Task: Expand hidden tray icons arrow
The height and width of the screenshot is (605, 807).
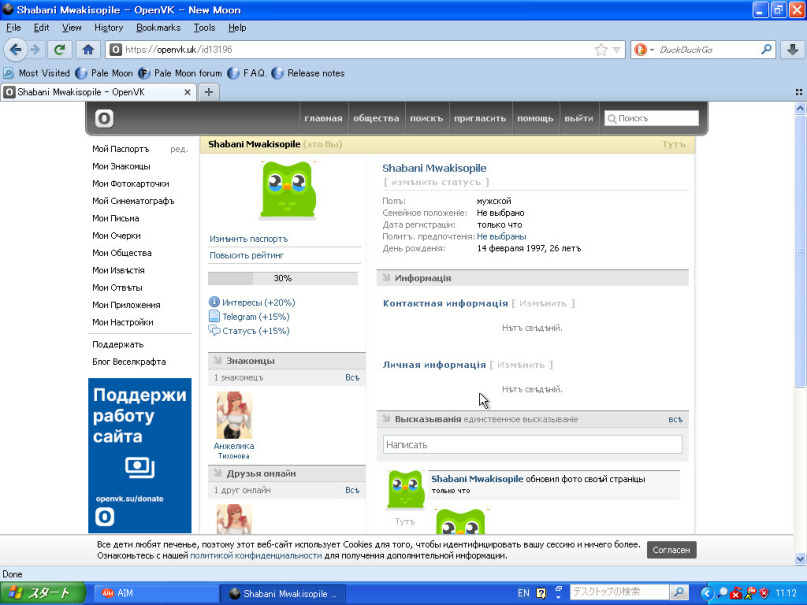Action: coord(706,593)
